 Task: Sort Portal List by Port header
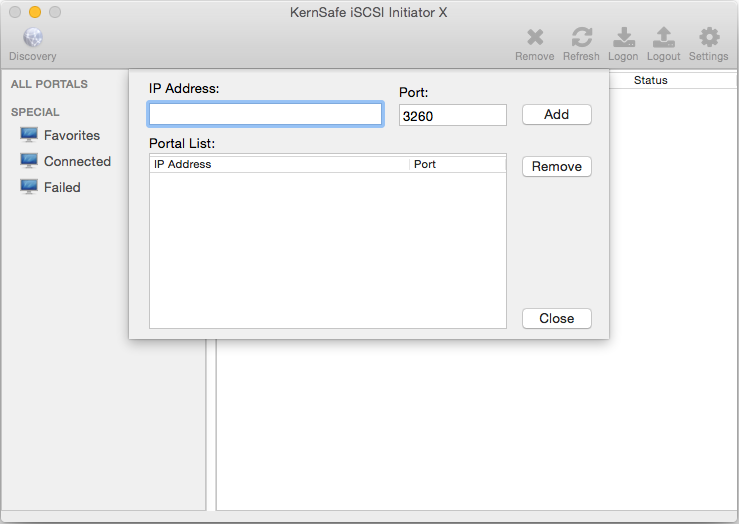tap(458, 164)
